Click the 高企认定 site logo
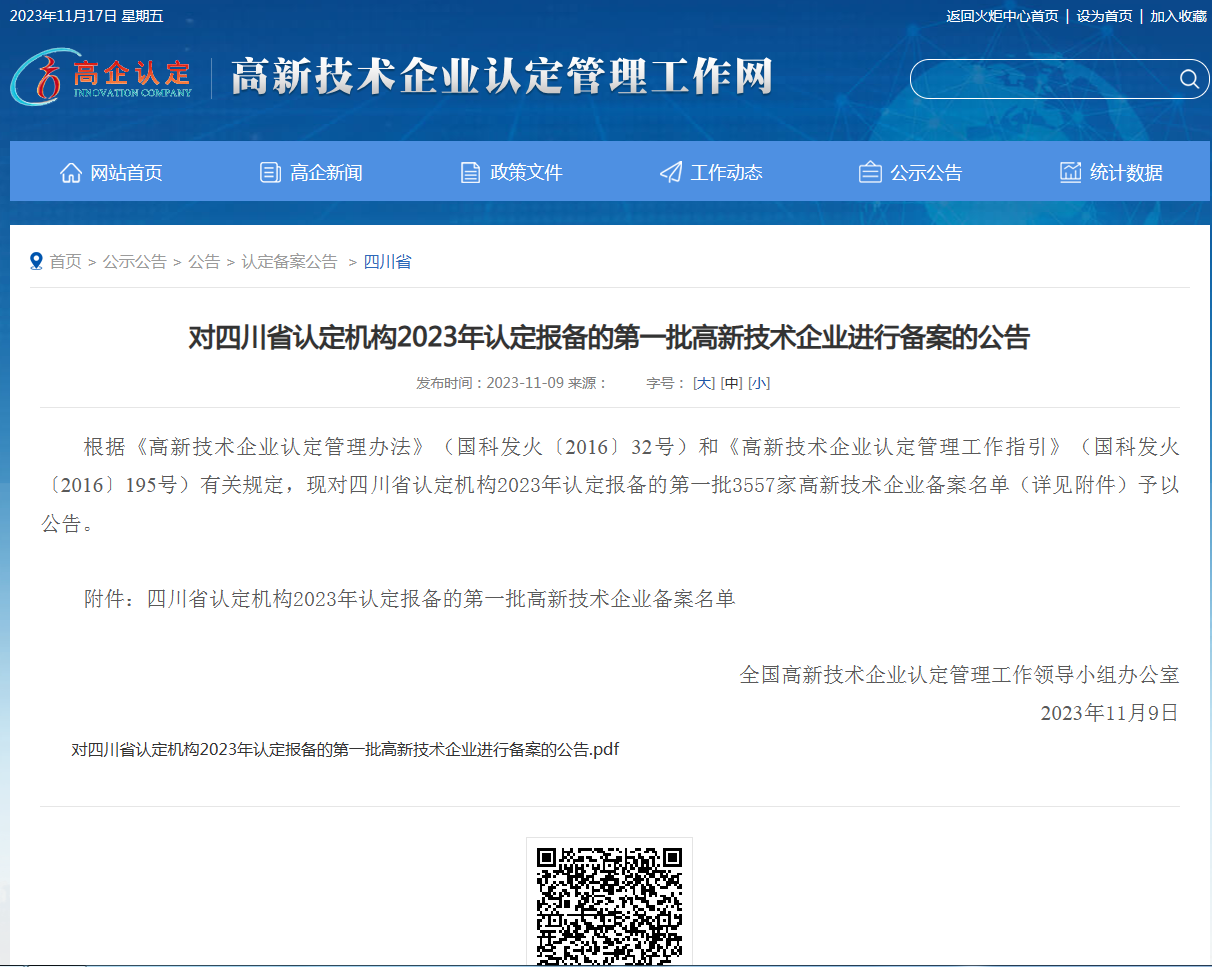The image size is (1212, 967). click(102, 78)
